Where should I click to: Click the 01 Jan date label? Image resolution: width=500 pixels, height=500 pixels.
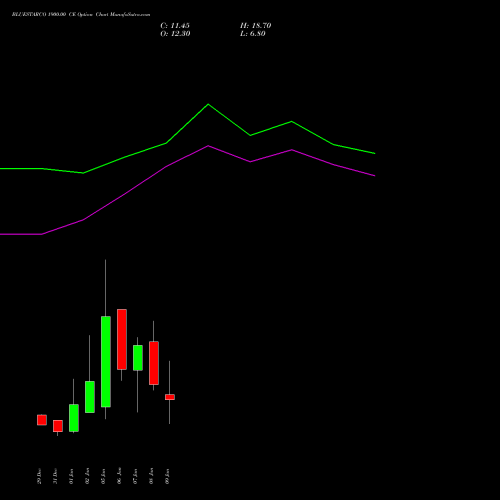(x=71, y=476)
